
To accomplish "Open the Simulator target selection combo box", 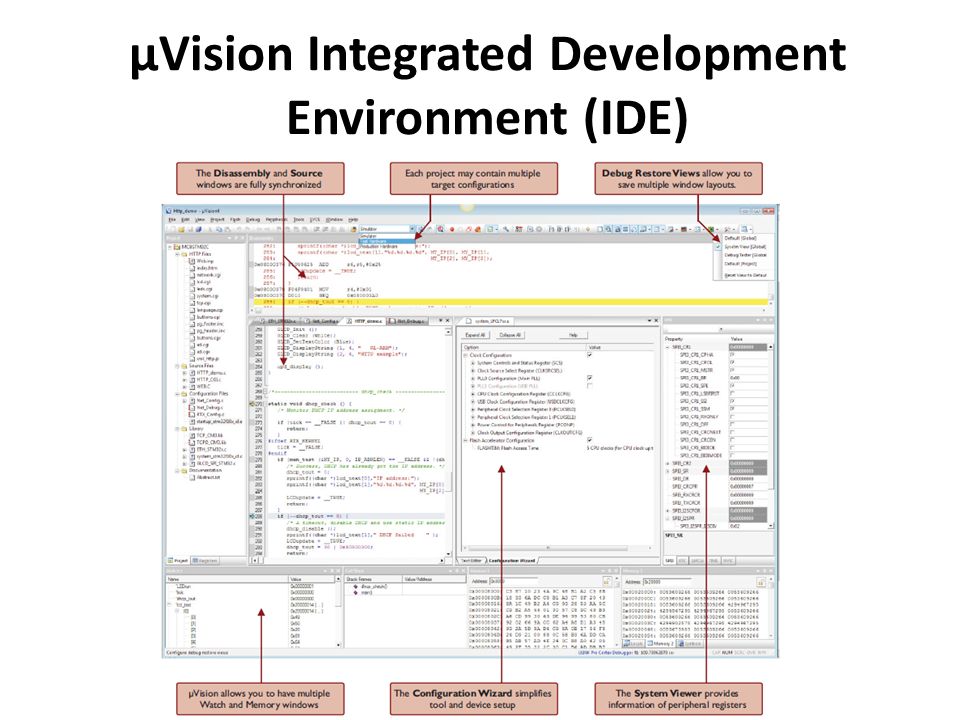I will (x=387, y=229).
